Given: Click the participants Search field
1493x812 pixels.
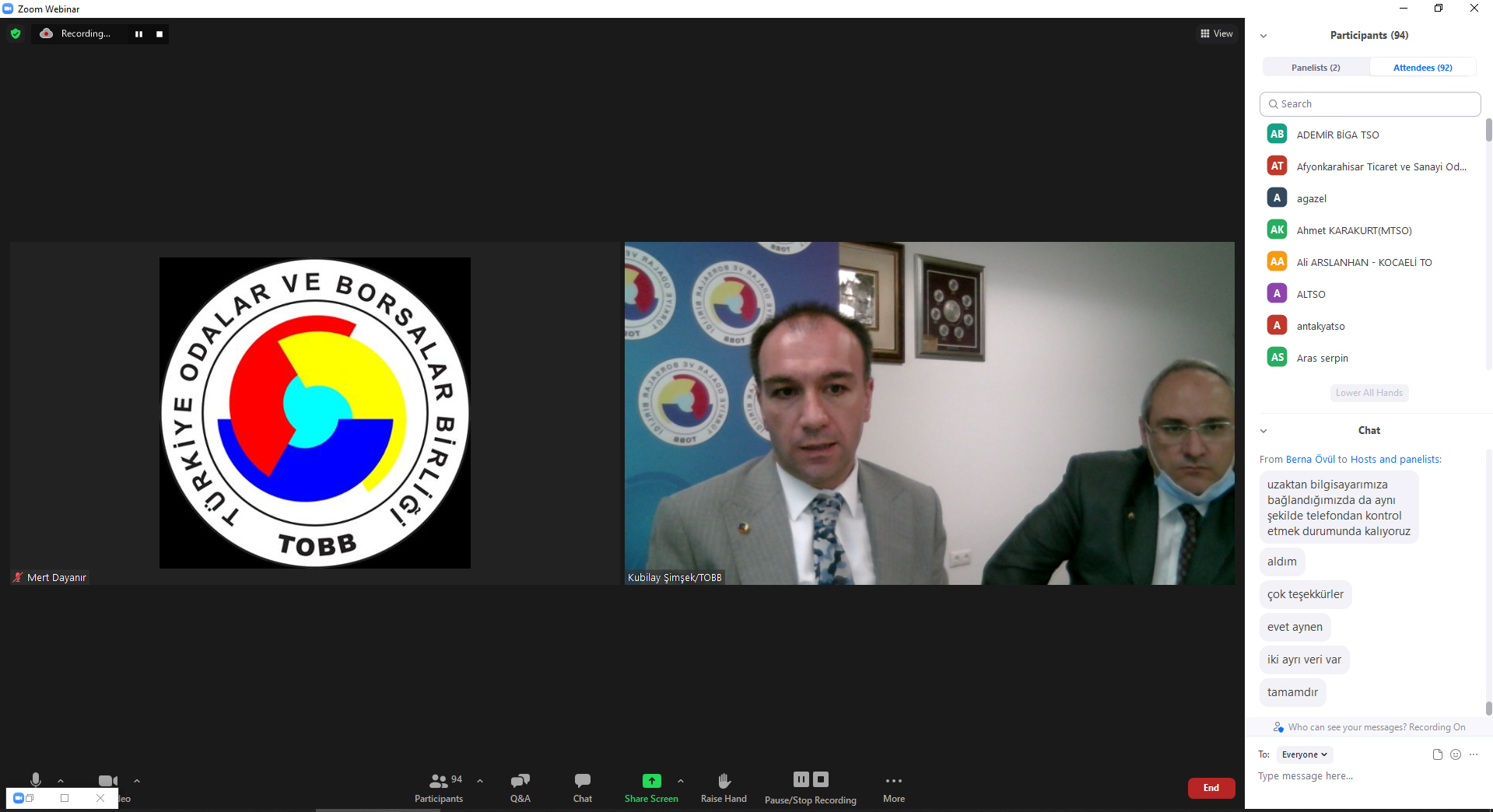Looking at the screenshot, I should pos(1369,104).
